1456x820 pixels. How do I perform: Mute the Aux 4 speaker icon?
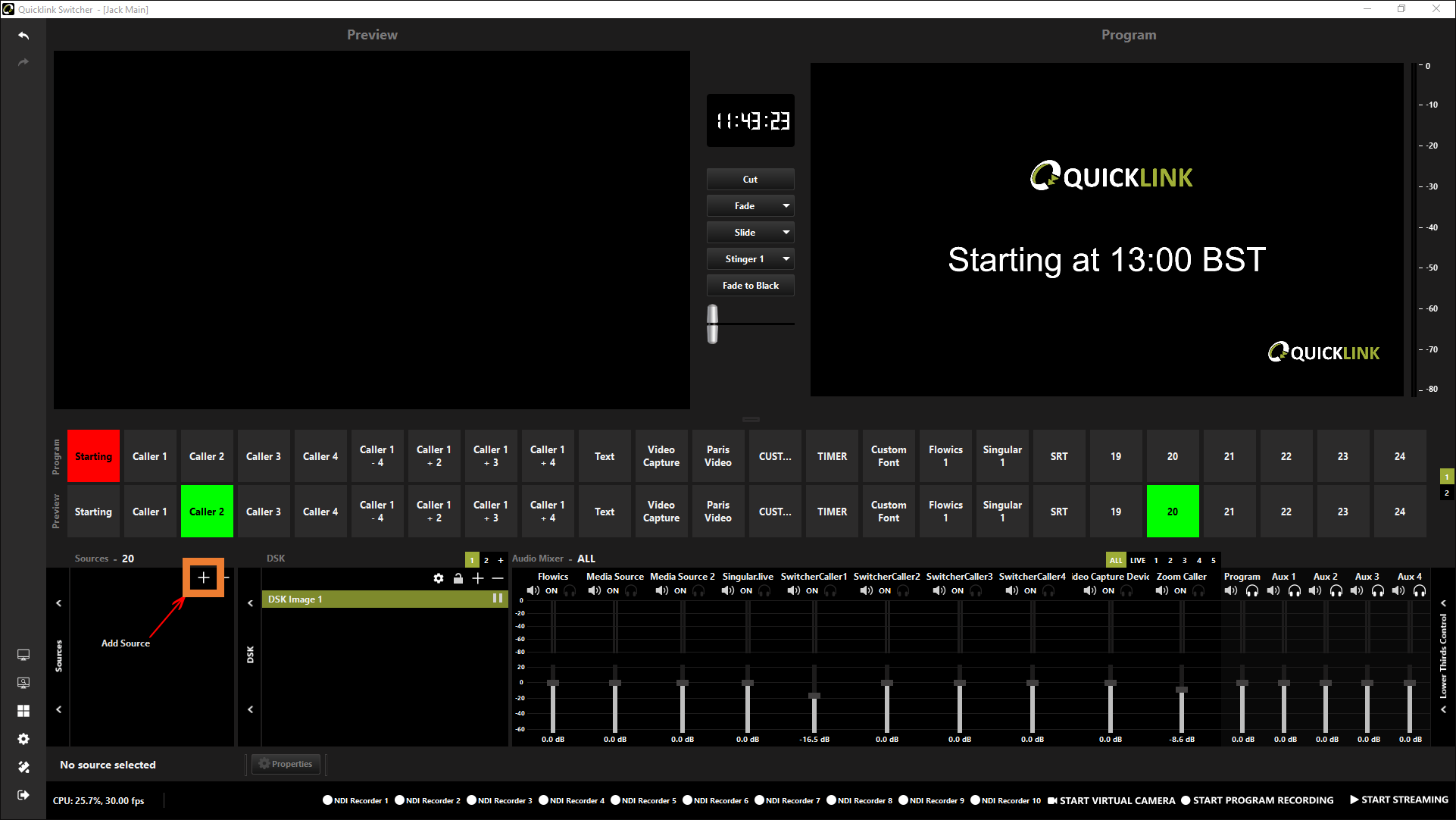(x=1398, y=590)
